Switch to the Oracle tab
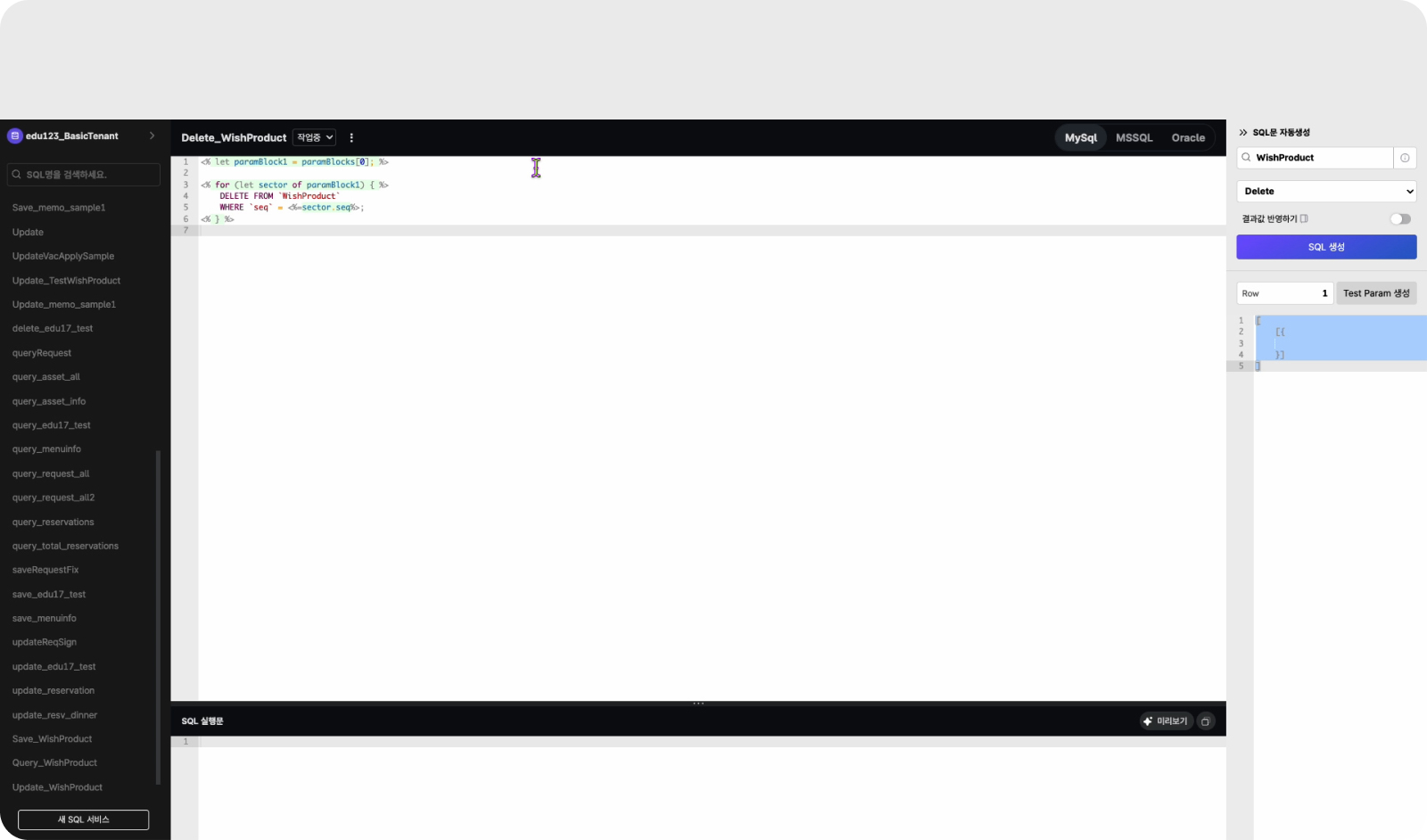The height and width of the screenshot is (840, 1427). (x=1188, y=138)
